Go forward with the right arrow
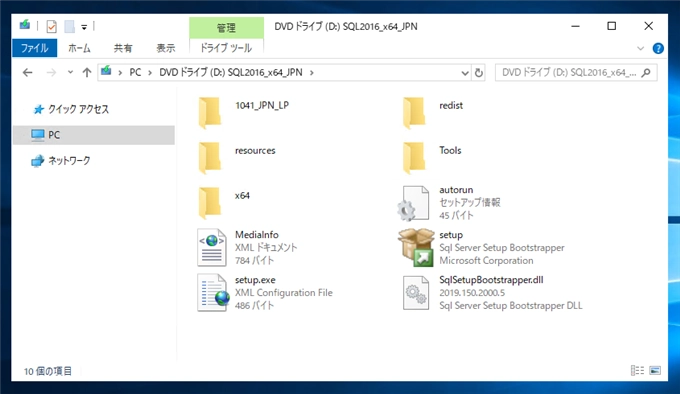Image resolution: width=680 pixels, height=394 pixels. tap(51, 72)
